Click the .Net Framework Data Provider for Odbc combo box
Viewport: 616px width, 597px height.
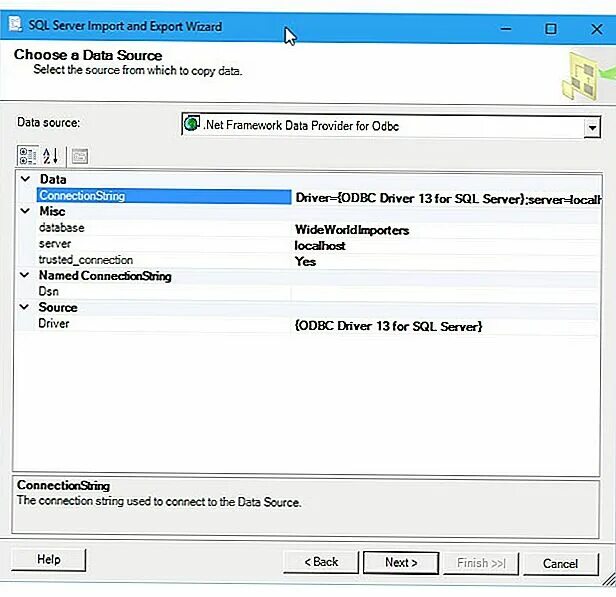point(390,126)
